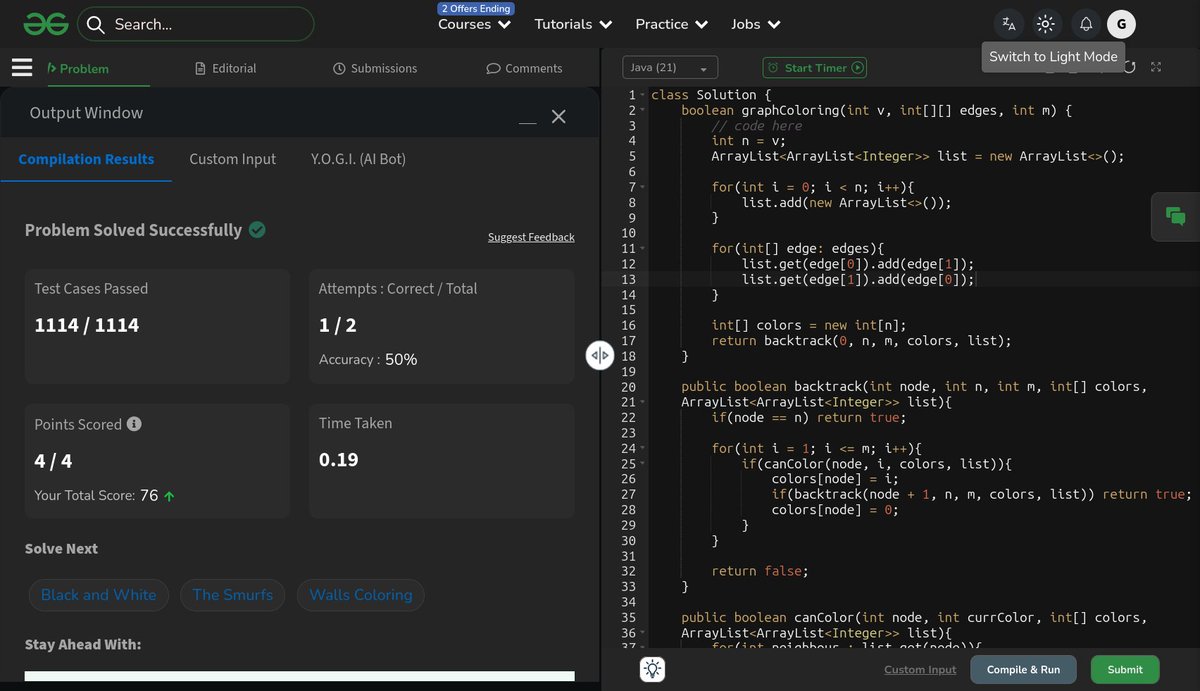Open the language translate icon
The image size is (1200, 691).
[1009, 24]
